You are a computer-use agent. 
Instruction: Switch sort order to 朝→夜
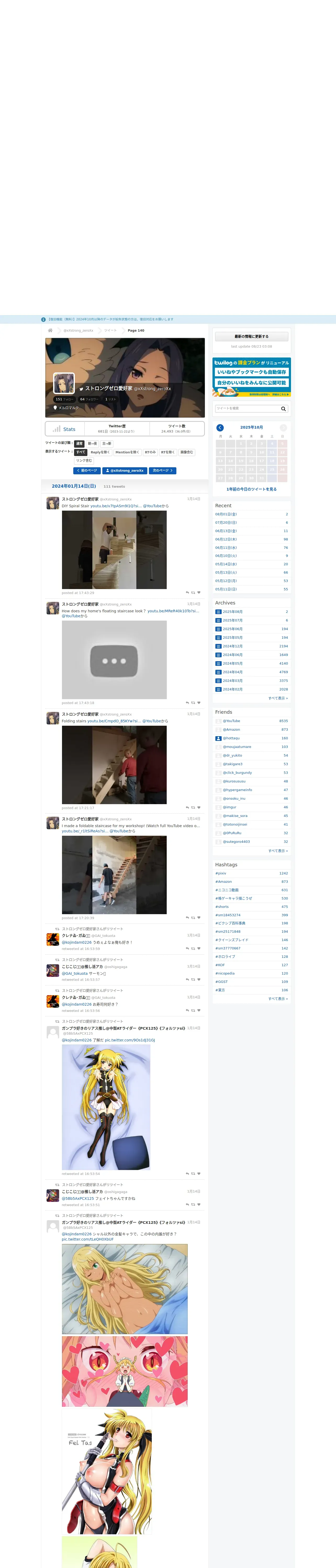tap(92, 444)
